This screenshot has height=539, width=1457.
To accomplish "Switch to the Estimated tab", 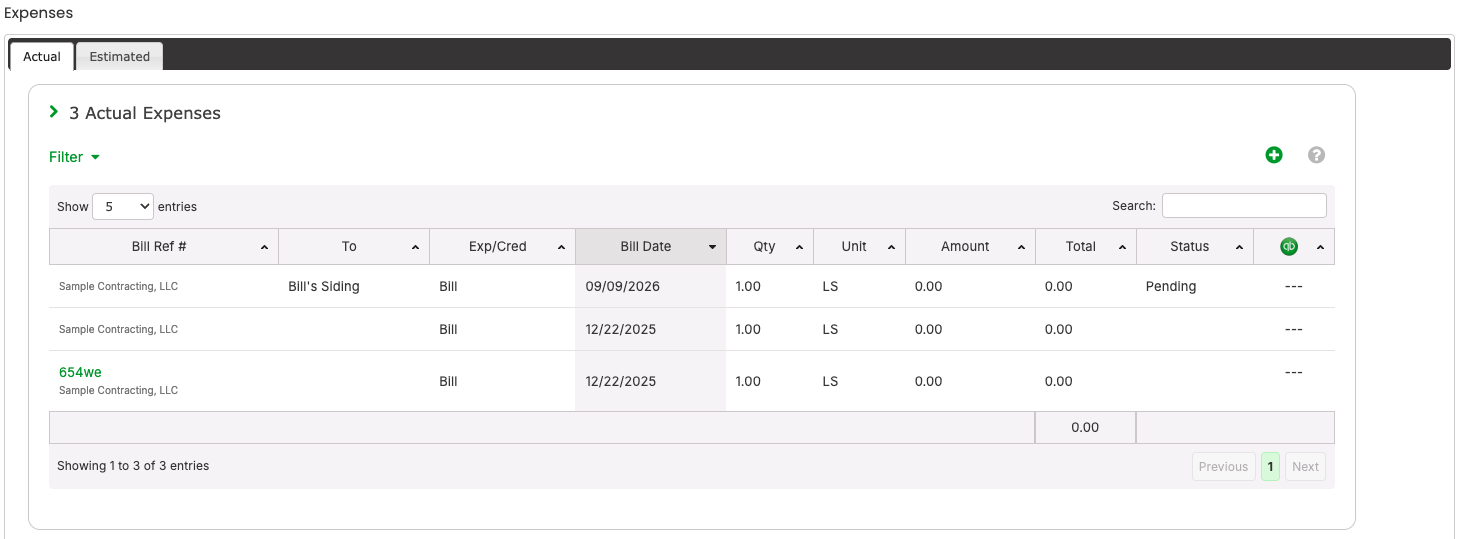I will click(120, 56).
